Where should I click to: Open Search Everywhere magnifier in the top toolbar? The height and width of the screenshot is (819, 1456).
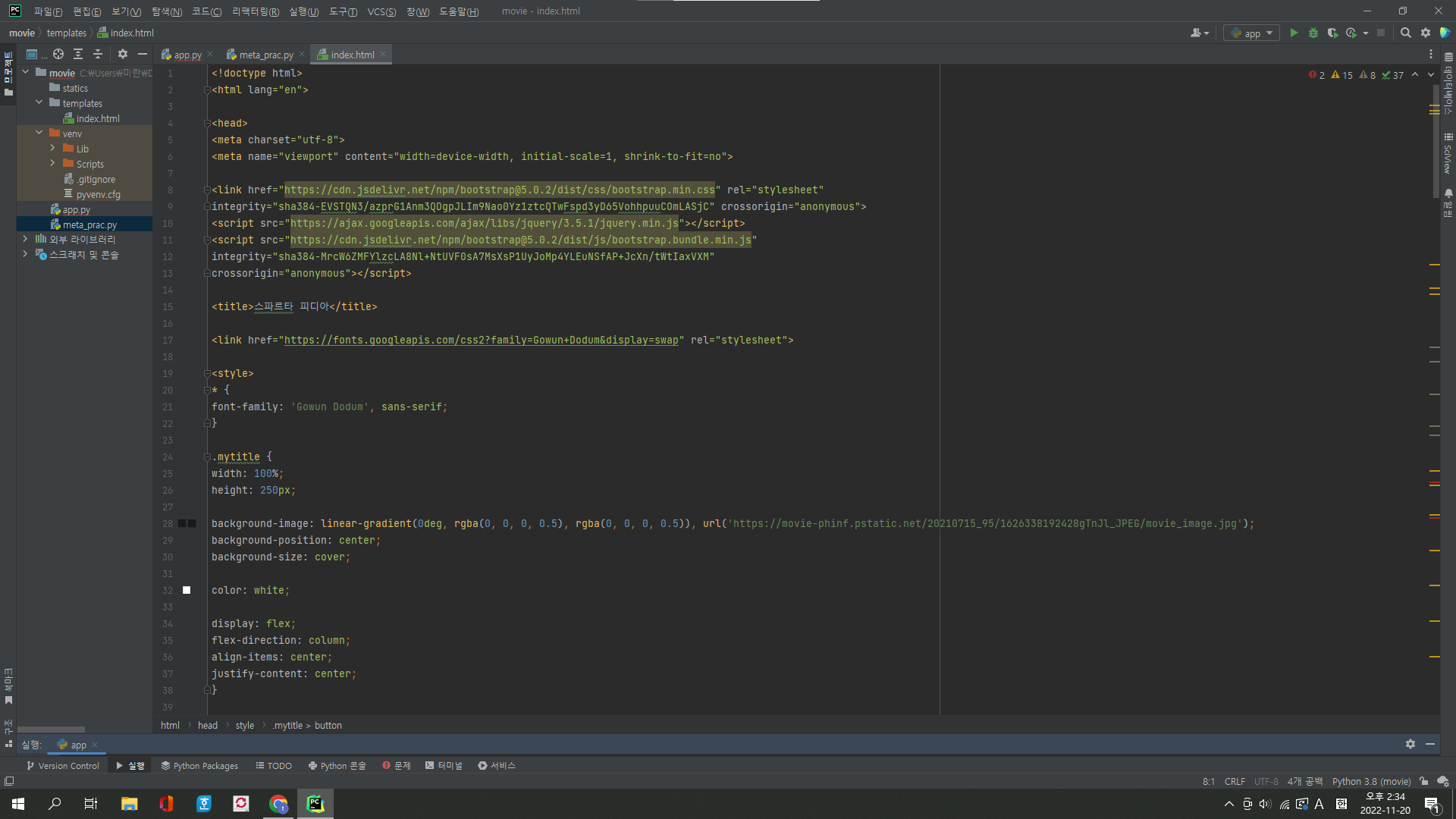[1406, 33]
